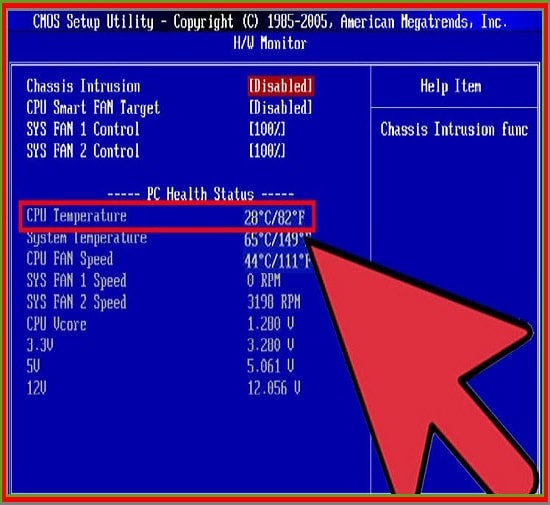
Task: Click the 3190 RPM fan speed value
Action: coord(274,302)
